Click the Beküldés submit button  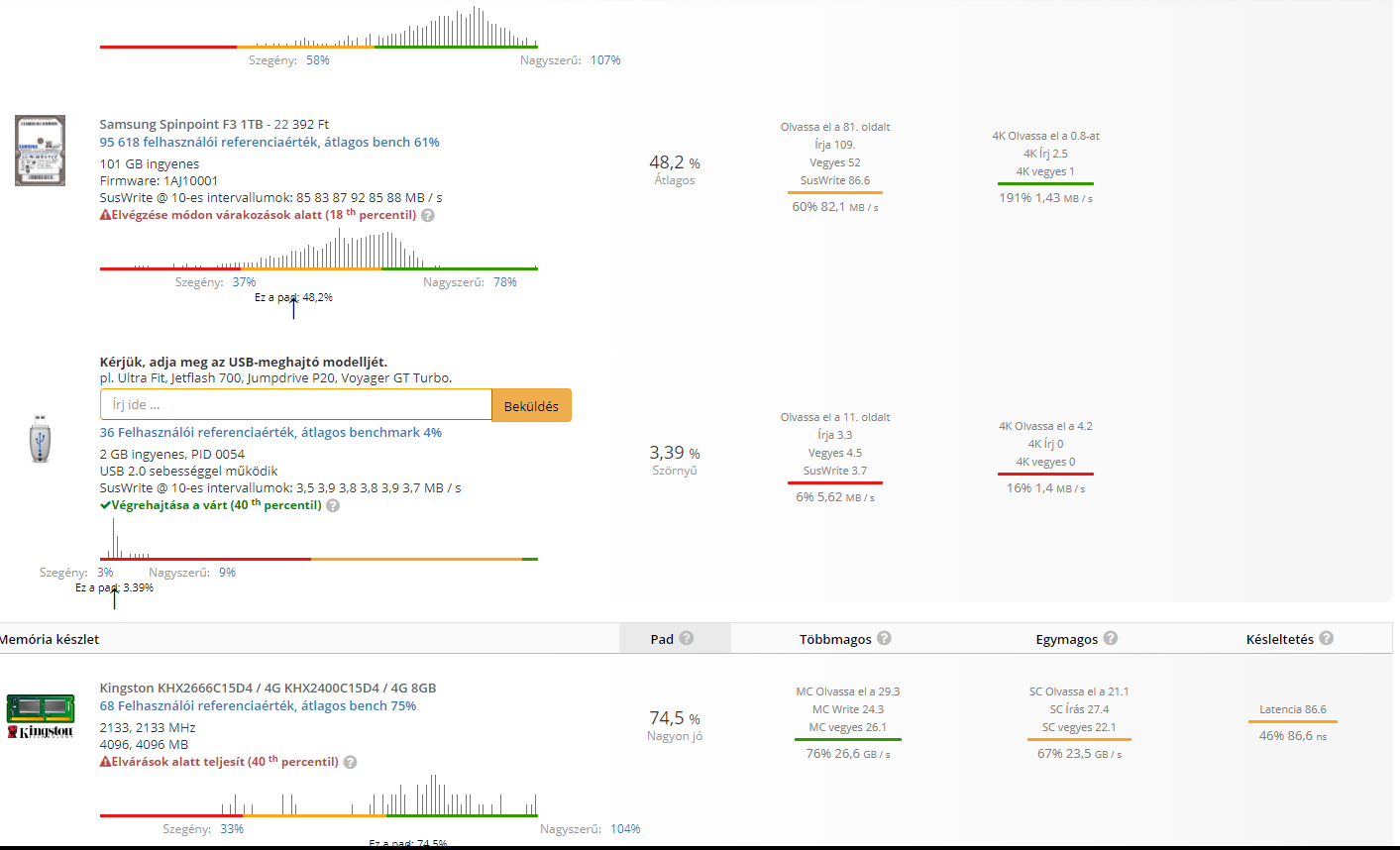(x=532, y=405)
